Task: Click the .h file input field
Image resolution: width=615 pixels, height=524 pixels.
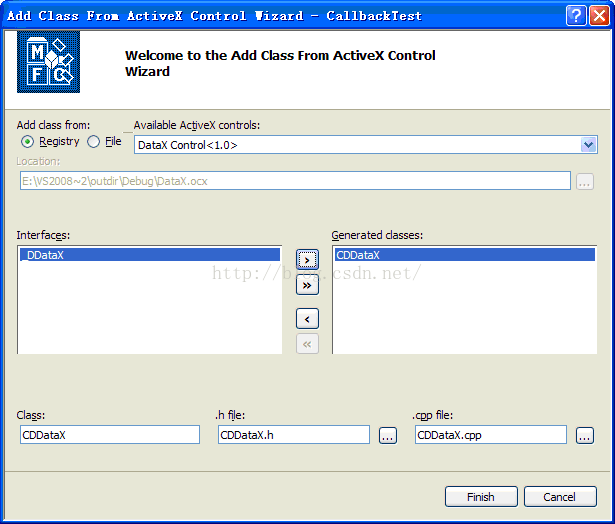Action: click(294, 435)
